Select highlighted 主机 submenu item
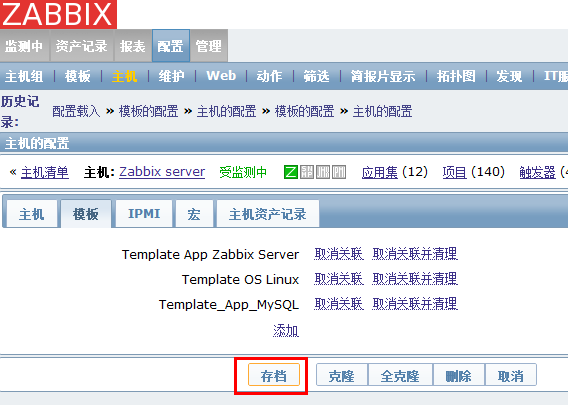Viewport: 568px width, 405px height. [x=125, y=76]
